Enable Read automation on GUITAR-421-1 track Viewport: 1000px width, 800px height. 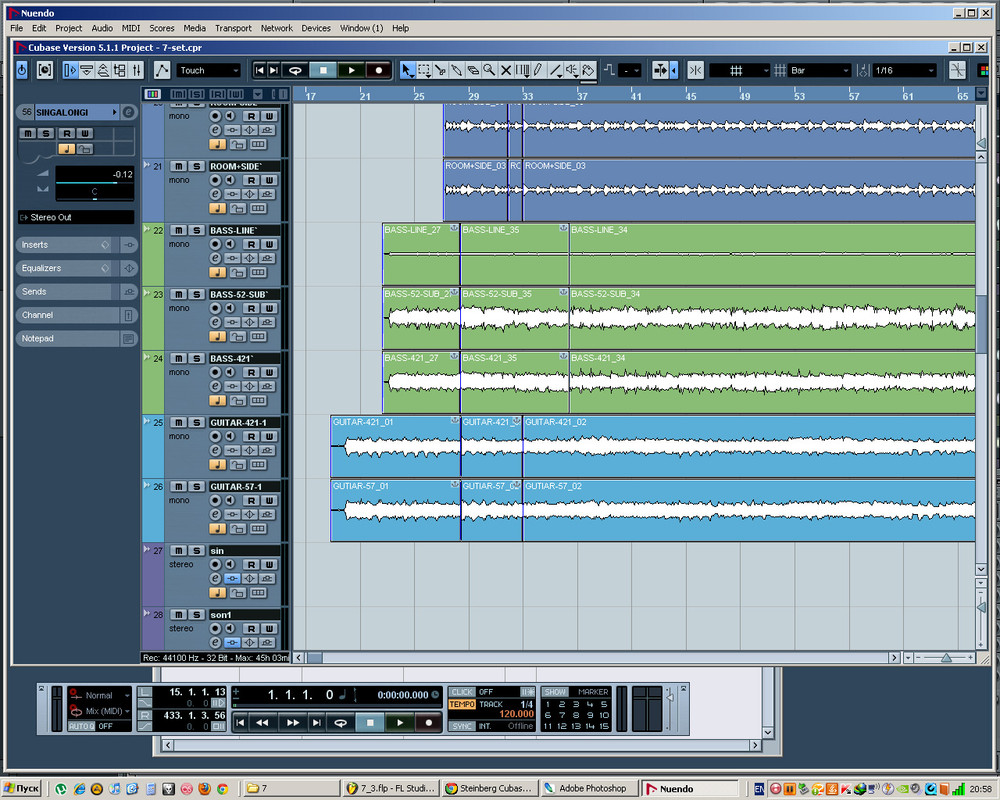252,436
